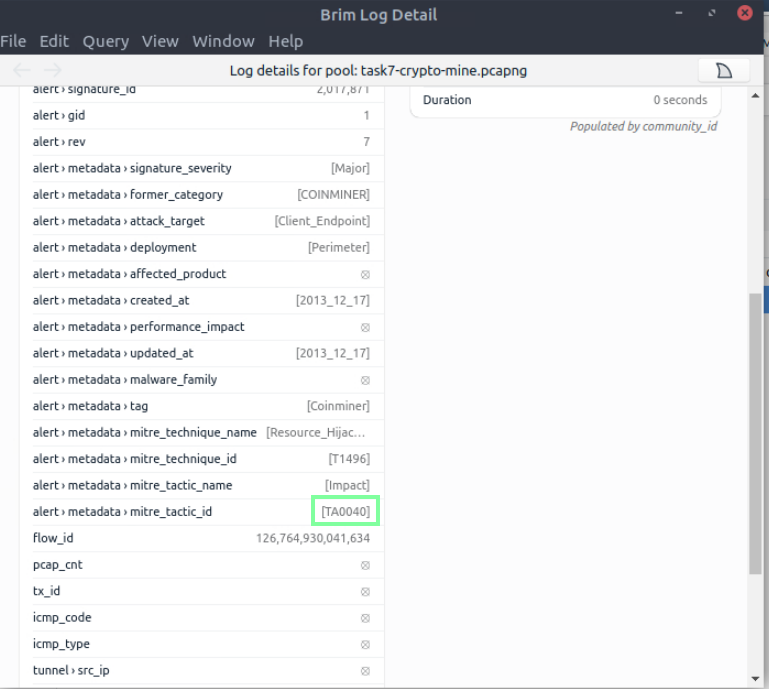Go forward with the right arrow
Screen dimensions: 769x689
coord(53,70)
